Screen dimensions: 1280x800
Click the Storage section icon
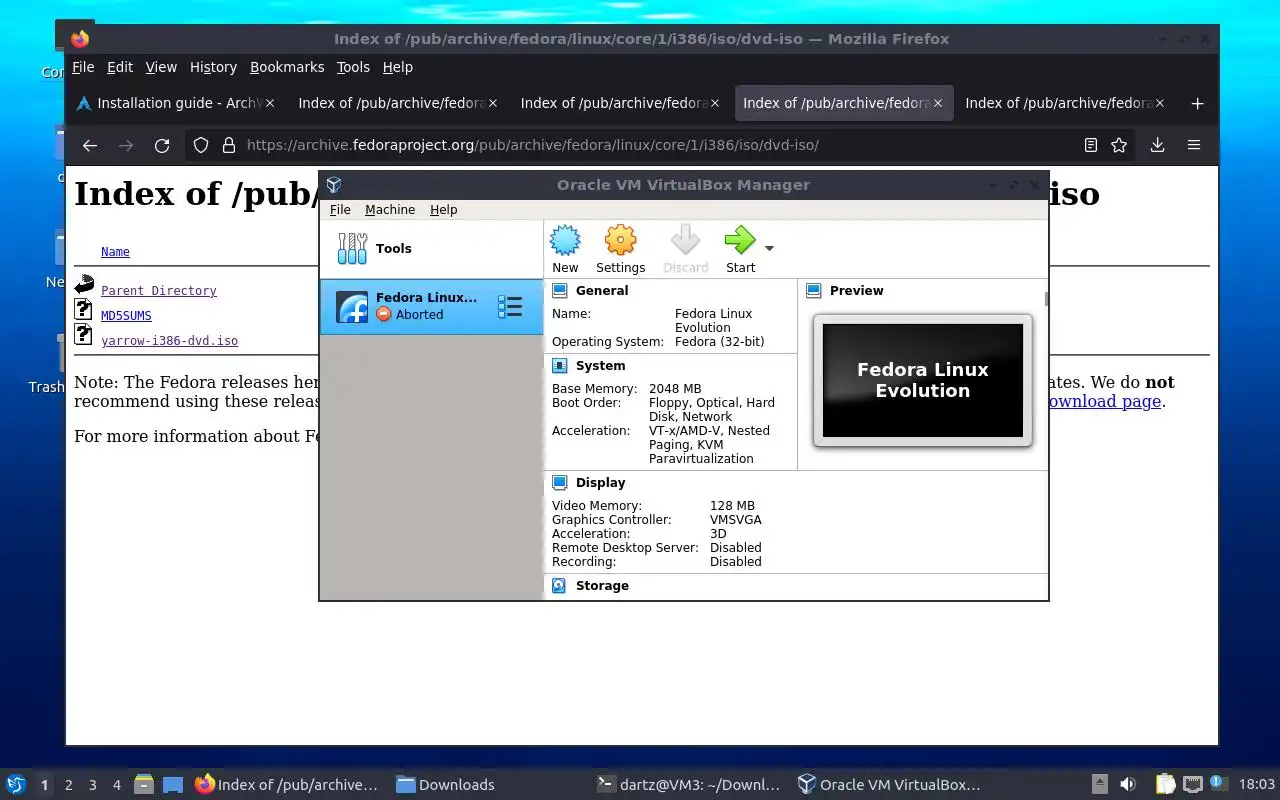560,586
